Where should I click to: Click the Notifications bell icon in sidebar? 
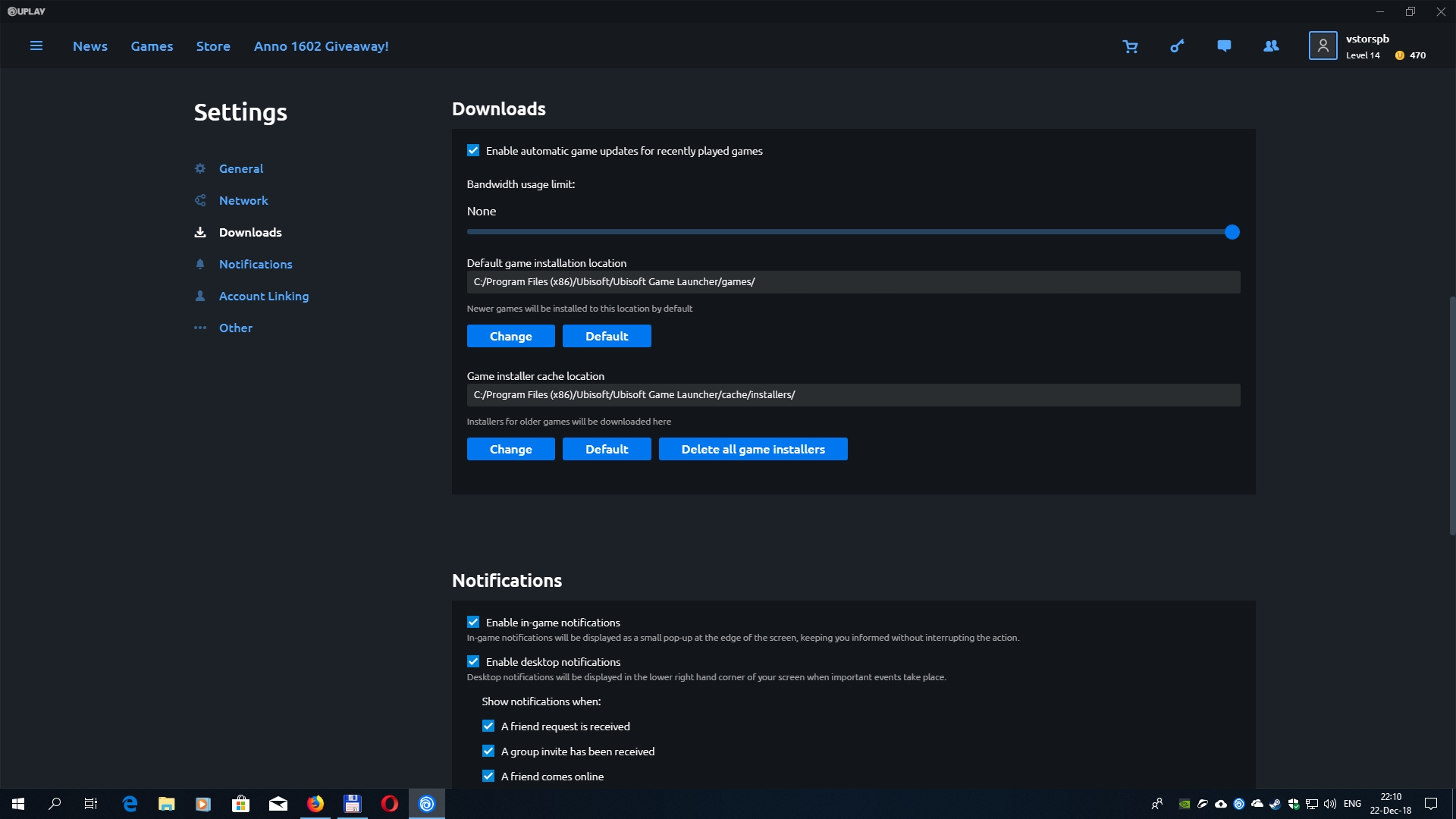coord(200,264)
